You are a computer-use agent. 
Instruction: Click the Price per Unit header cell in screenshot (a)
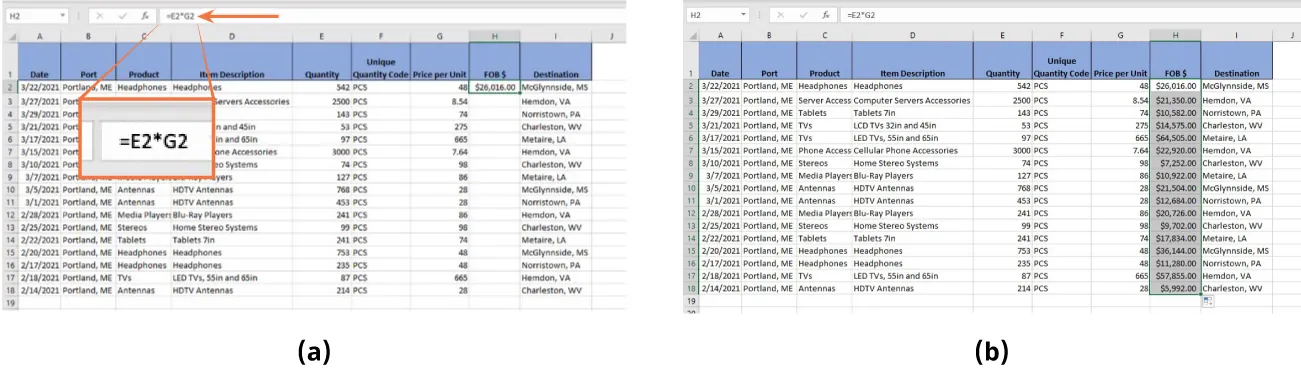pos(440,61)
